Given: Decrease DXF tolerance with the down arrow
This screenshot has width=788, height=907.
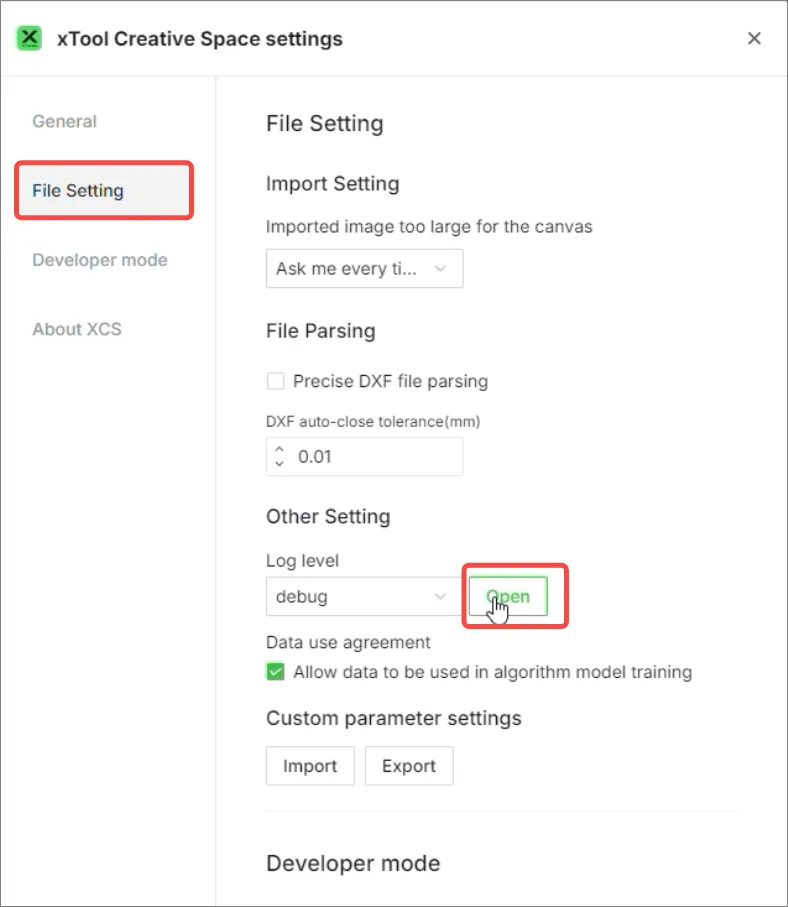Looking at the screenshot, I should click(x=279, y=464).
